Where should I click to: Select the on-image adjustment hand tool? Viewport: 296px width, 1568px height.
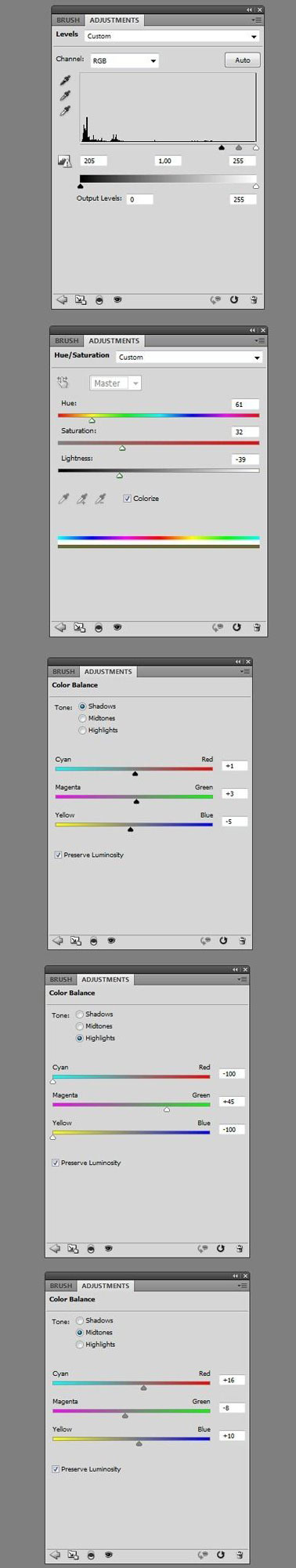tap(64, 383)
